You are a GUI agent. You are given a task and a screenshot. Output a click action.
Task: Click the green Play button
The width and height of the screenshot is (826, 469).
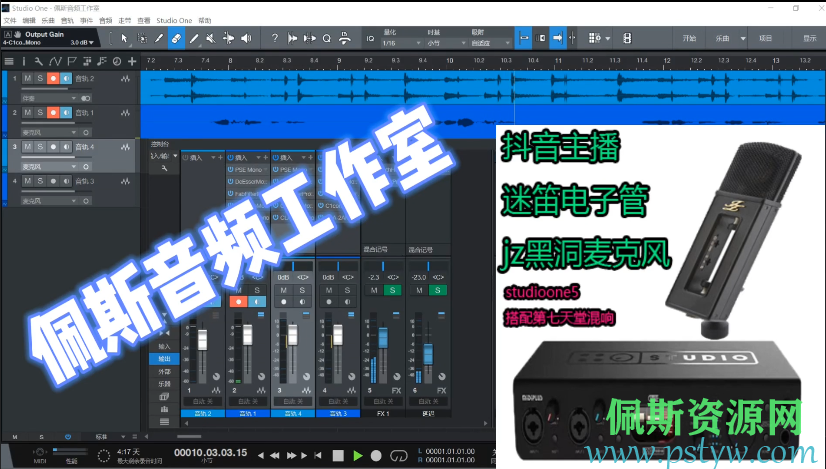(358, 455)
